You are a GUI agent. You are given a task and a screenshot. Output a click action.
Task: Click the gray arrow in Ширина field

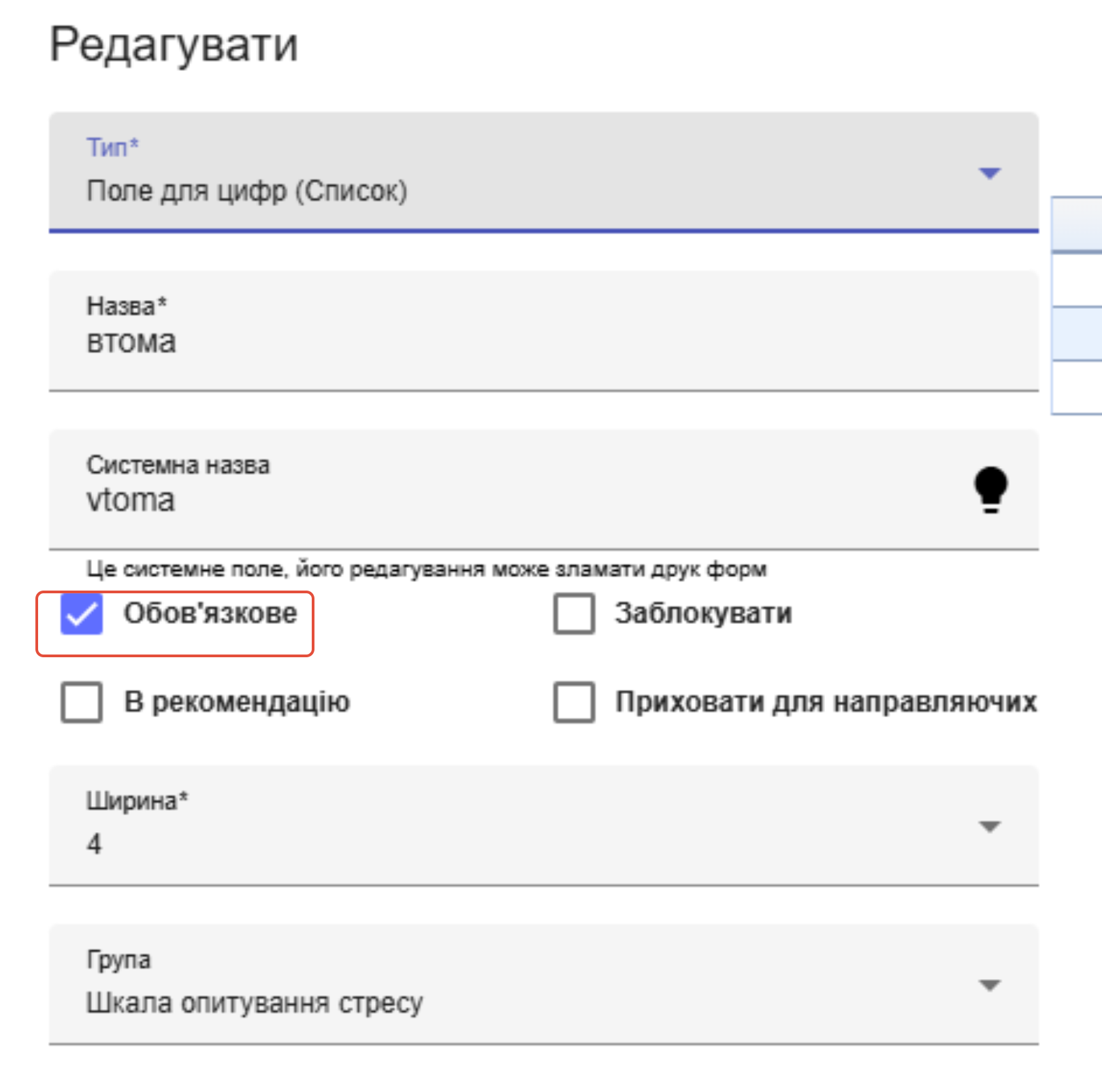[x=989, y=826]
